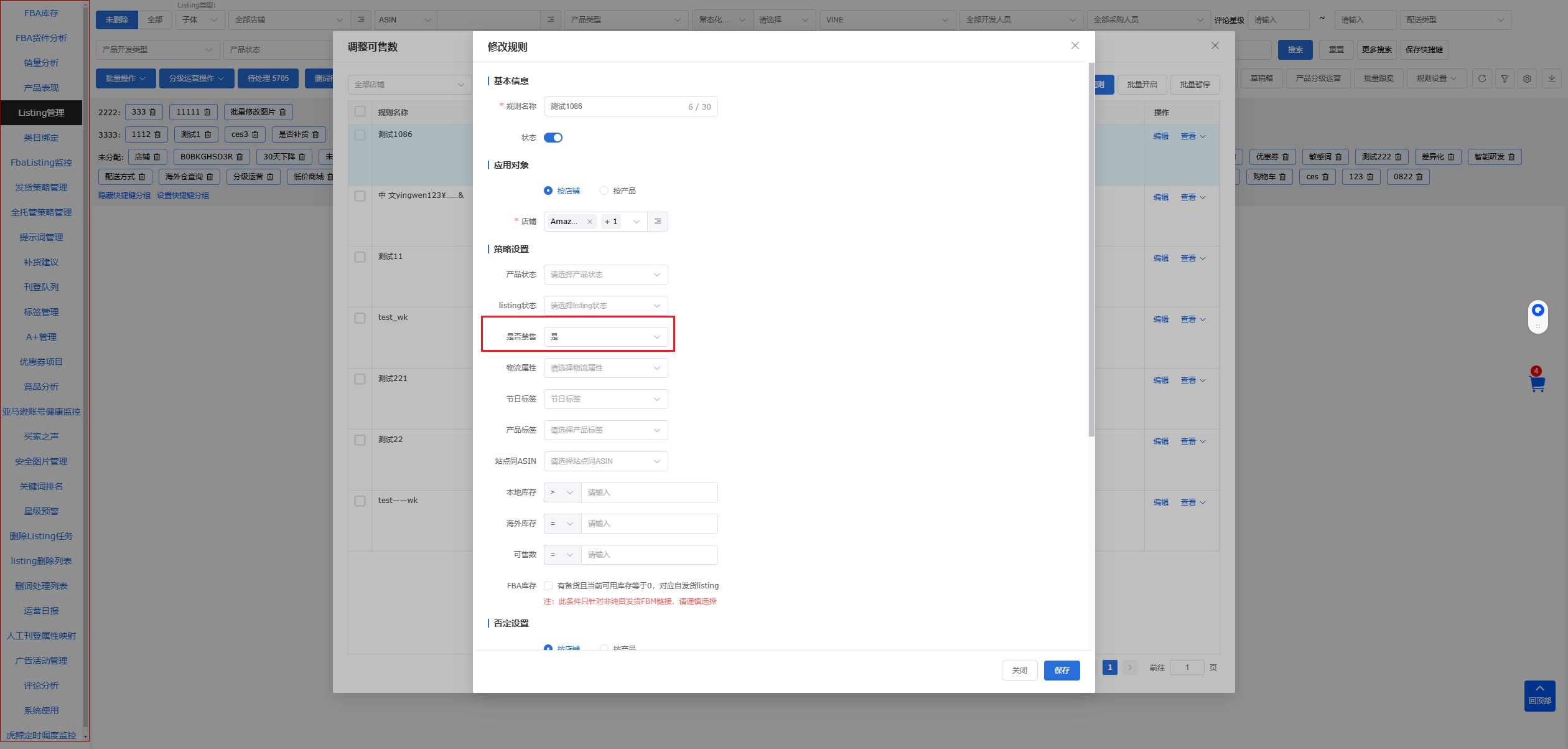Delete the 333 shortcut tag via trash icon
1568x749 pixels.
(x=152, y=112)
